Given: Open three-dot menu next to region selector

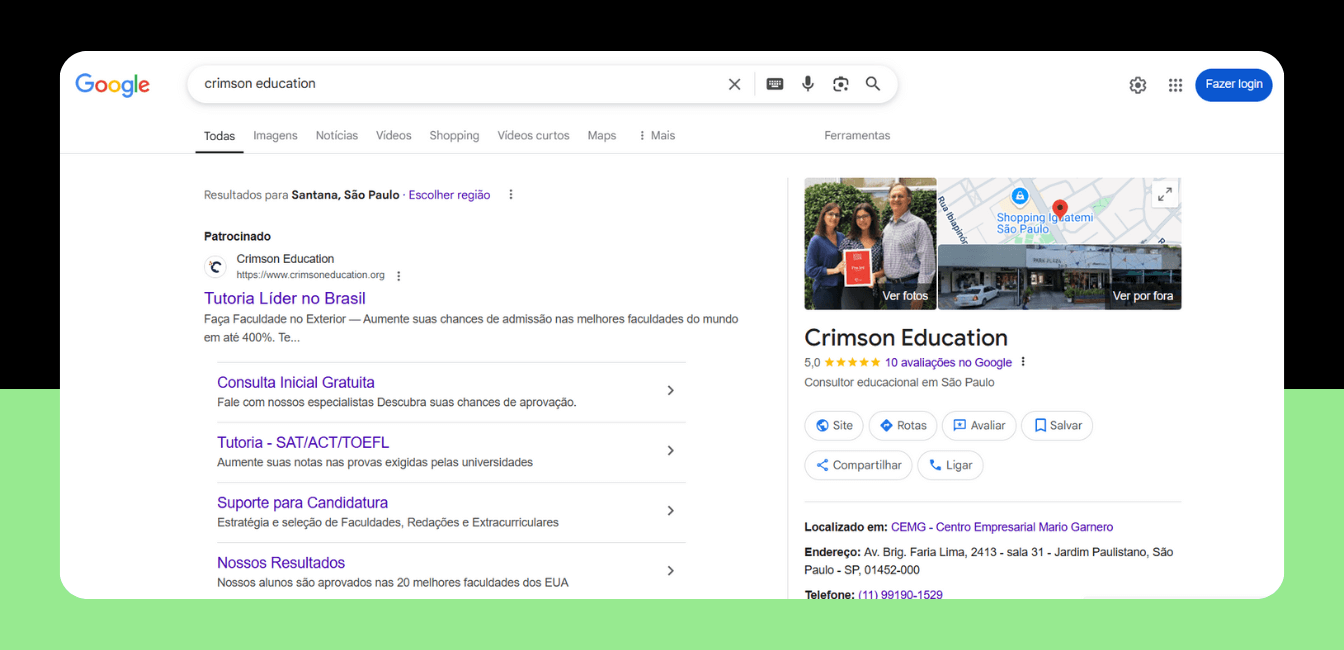Looking at the screenshot, I should point(511,195).
